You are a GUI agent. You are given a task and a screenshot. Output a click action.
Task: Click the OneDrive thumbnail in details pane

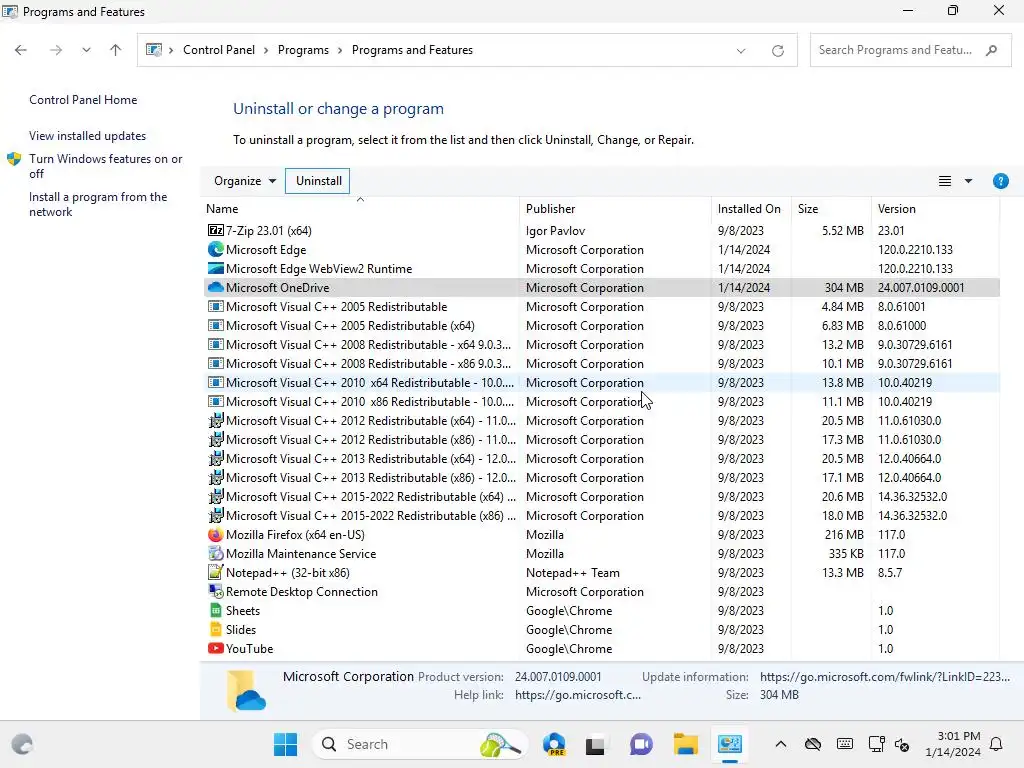(x=246, y=691)
